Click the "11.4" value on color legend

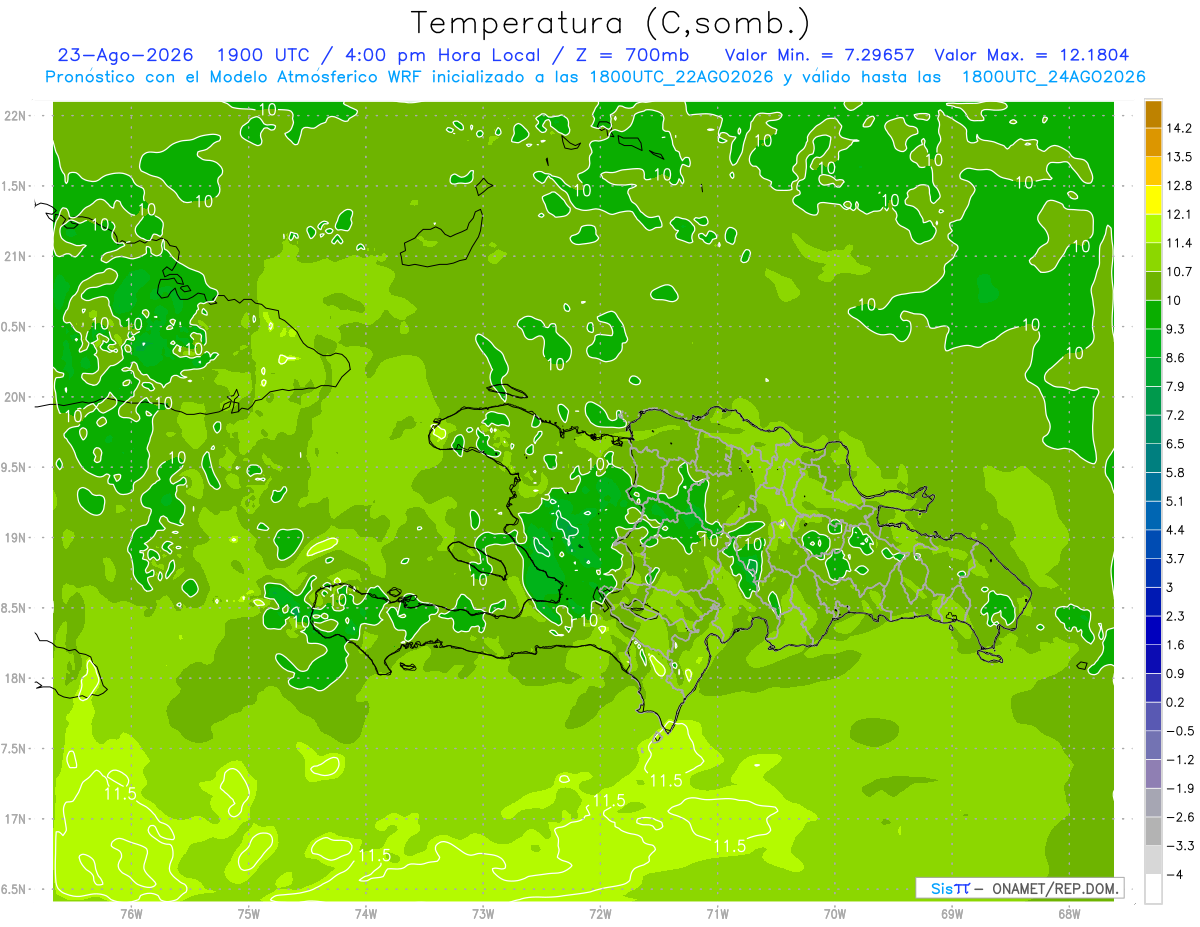pyautogui.click(x=1179, y=243)
